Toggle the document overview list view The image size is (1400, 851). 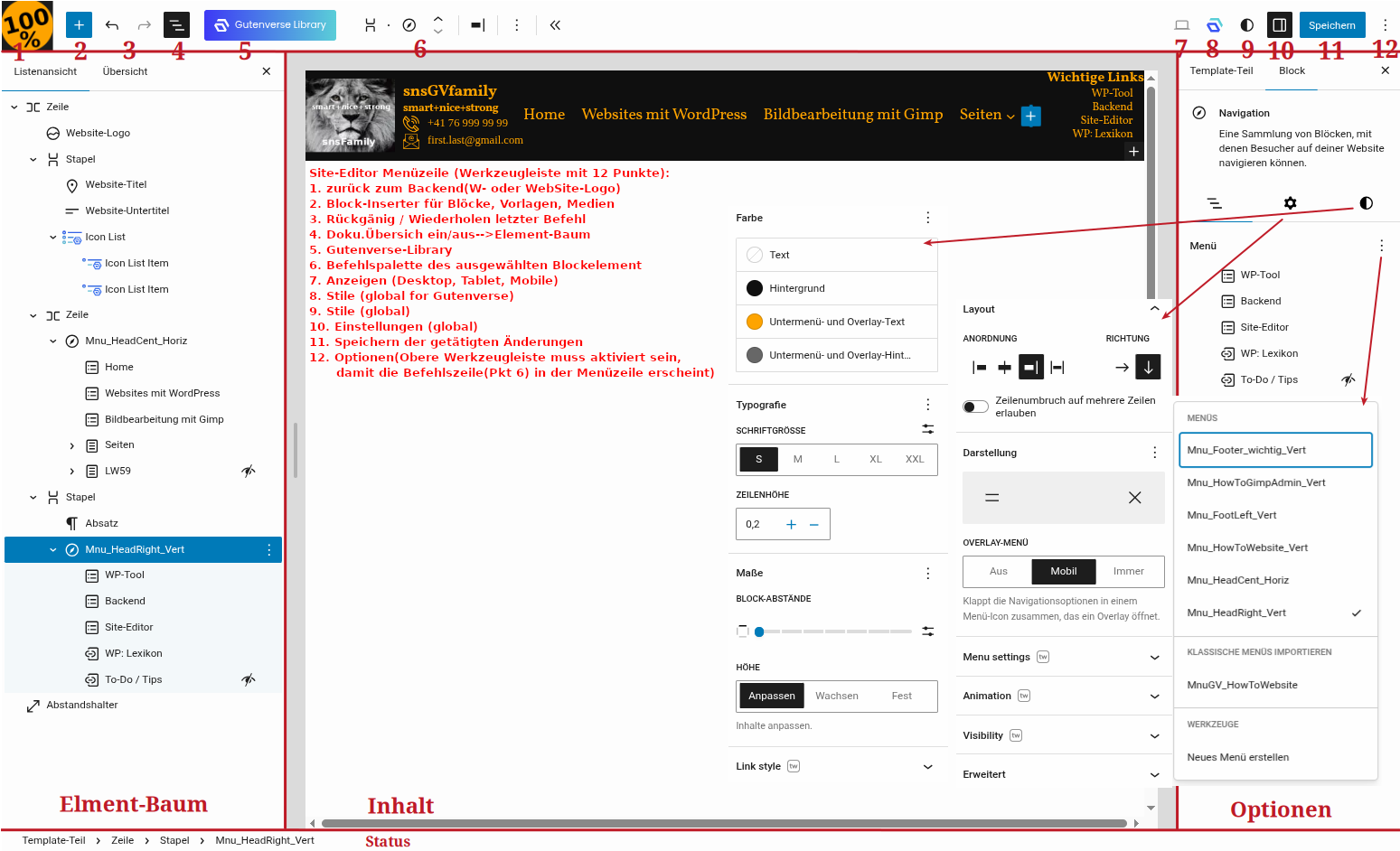point(176,25)
